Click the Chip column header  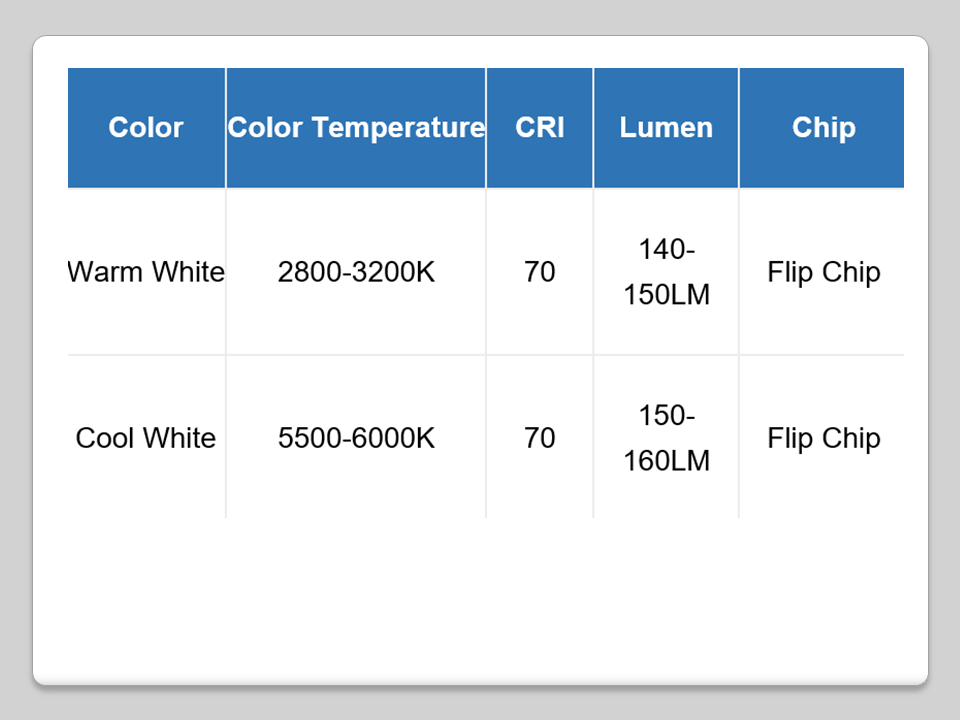click(823, 128)
